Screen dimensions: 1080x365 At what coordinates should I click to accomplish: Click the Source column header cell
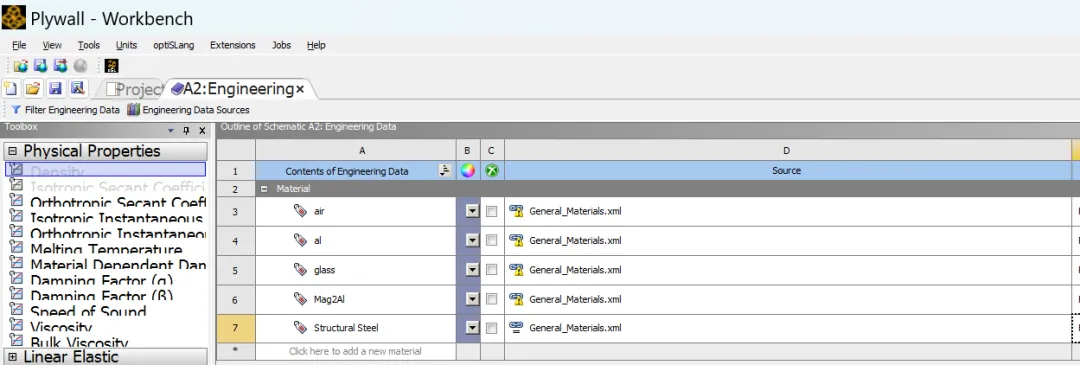tap(787, 171)
